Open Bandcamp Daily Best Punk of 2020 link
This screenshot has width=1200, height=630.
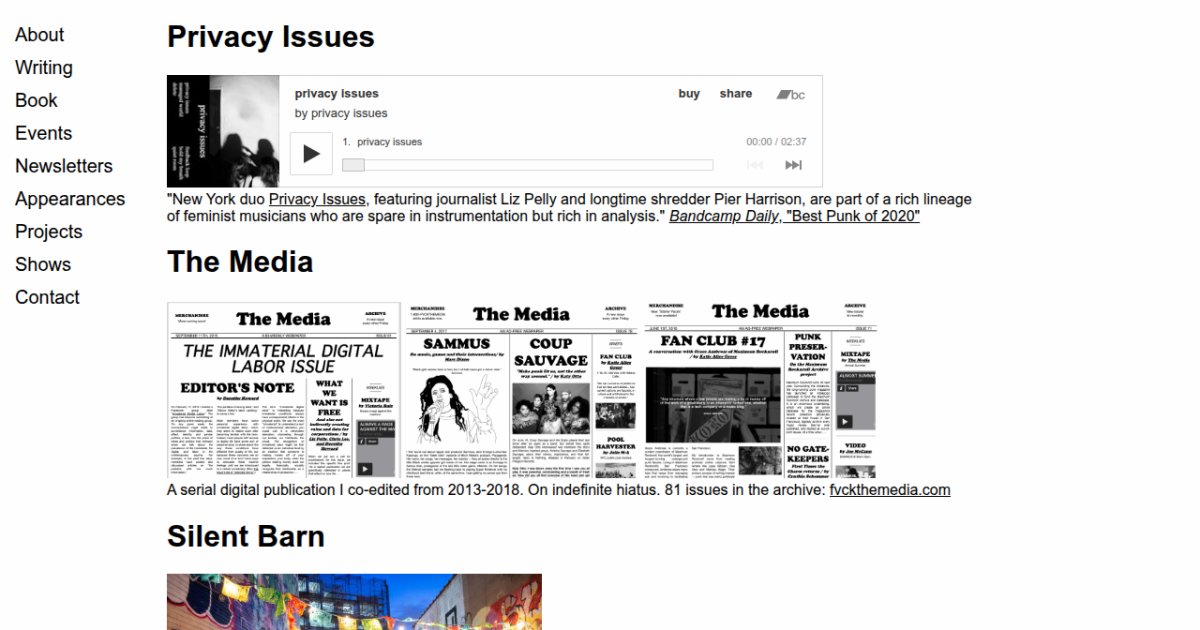coord(794,216)
